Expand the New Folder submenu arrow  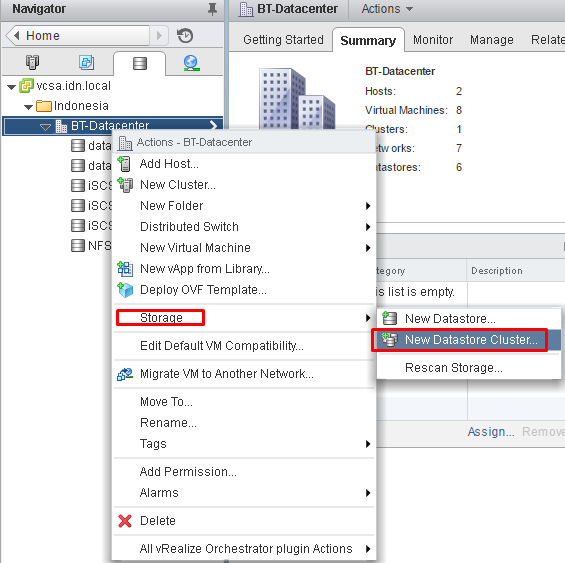point(368,206)
